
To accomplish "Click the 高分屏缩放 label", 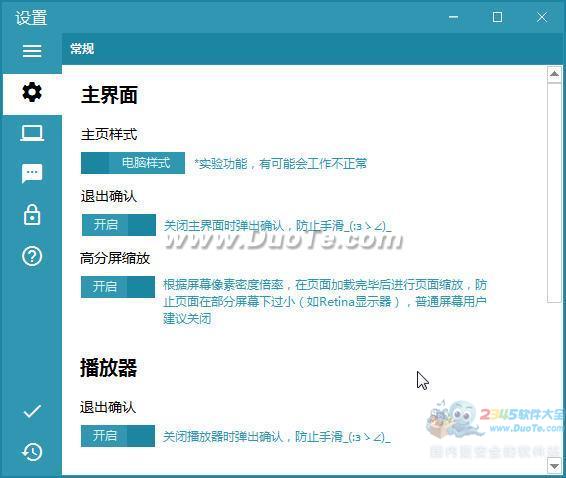I will point(115,258).
